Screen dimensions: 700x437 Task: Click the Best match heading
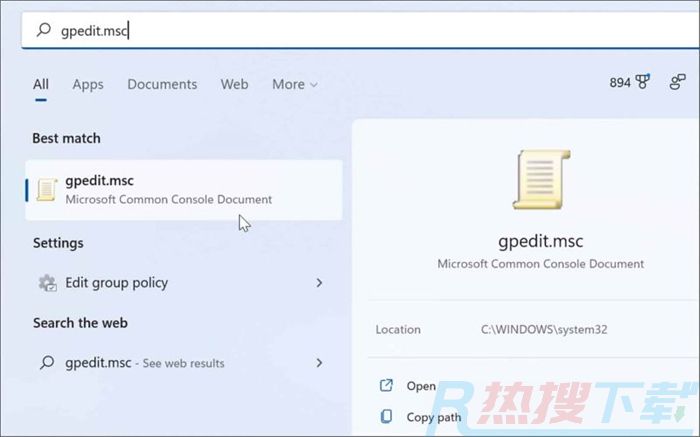point(67,138)
